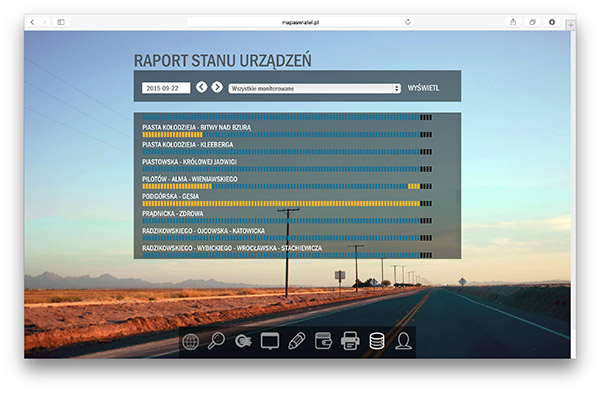Click the browser share icon

513,22
